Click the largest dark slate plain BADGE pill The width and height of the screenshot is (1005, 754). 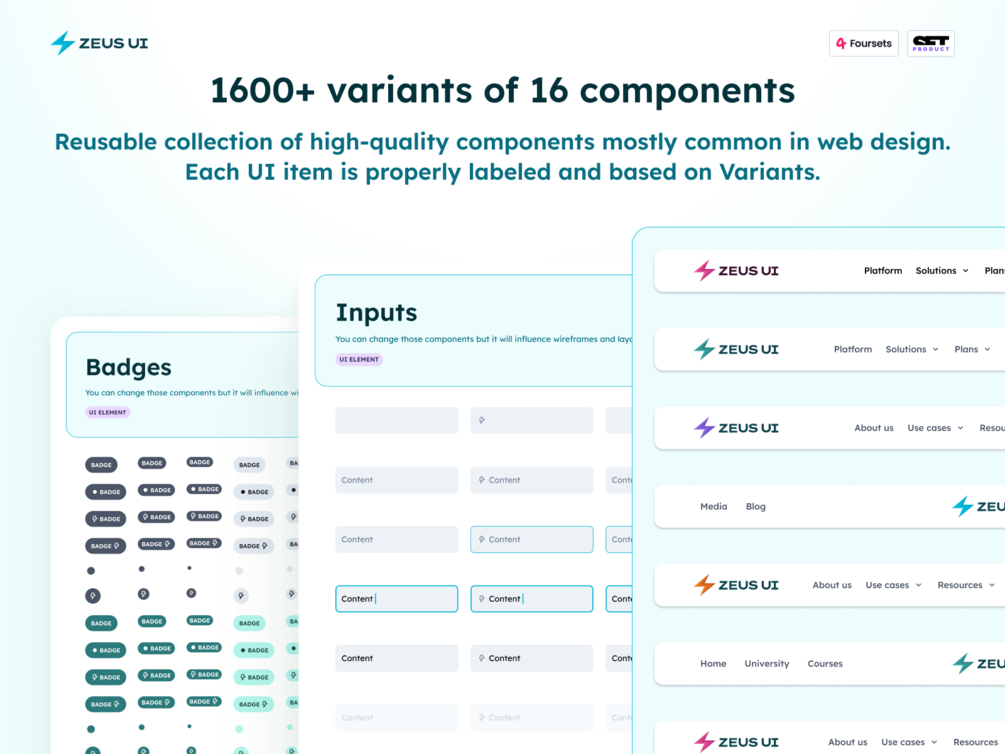101,465
